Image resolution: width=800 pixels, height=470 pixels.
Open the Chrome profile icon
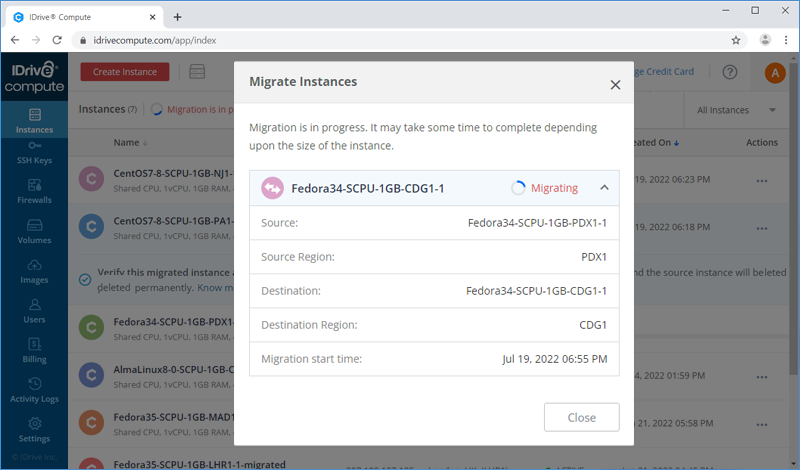click(x=765, y=40)
